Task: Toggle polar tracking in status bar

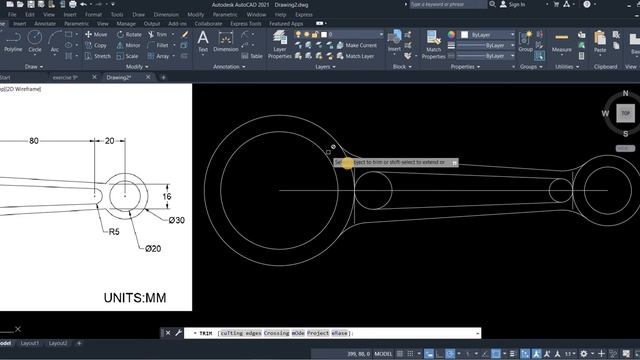Action: (x=450, y=353)
